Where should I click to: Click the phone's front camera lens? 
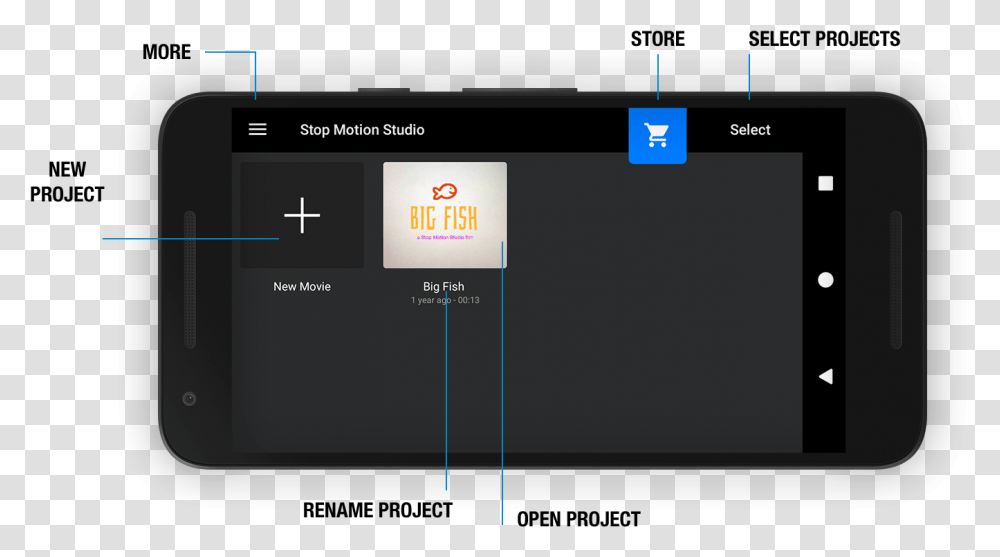pos(189,399)
